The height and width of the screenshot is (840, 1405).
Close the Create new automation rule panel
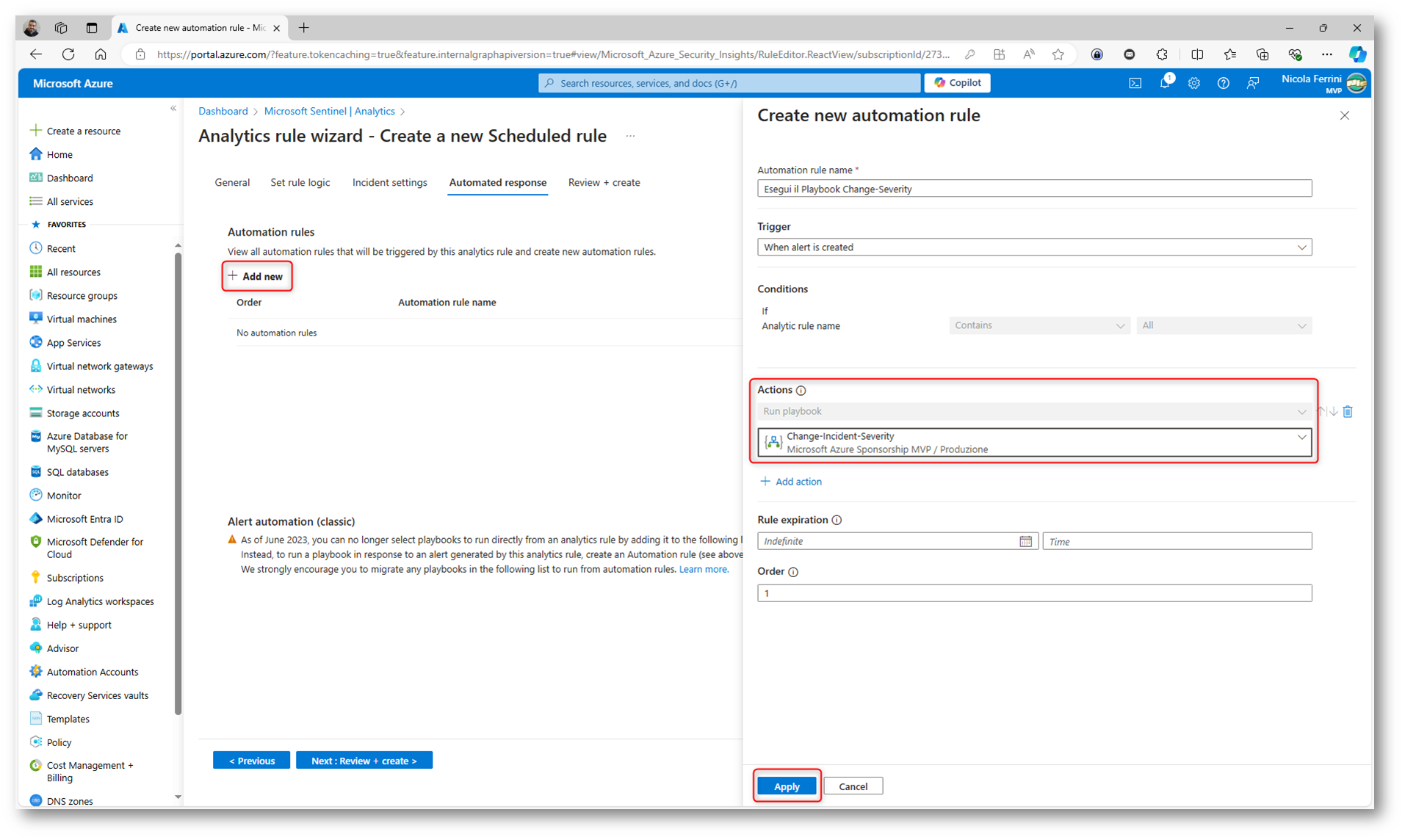[1345, 115]
